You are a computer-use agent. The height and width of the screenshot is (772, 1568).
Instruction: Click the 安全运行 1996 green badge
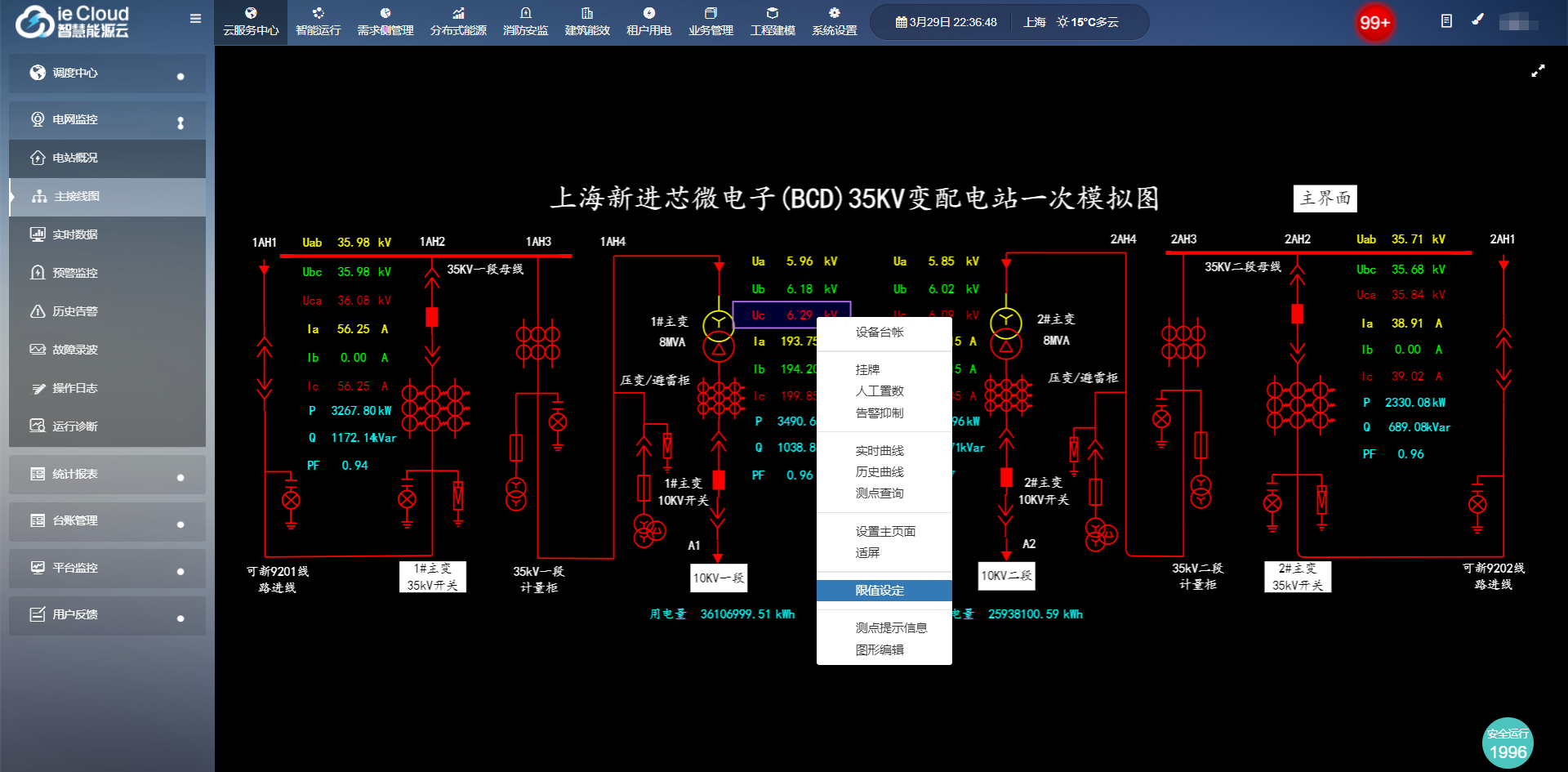click(x=1508, y=743)
